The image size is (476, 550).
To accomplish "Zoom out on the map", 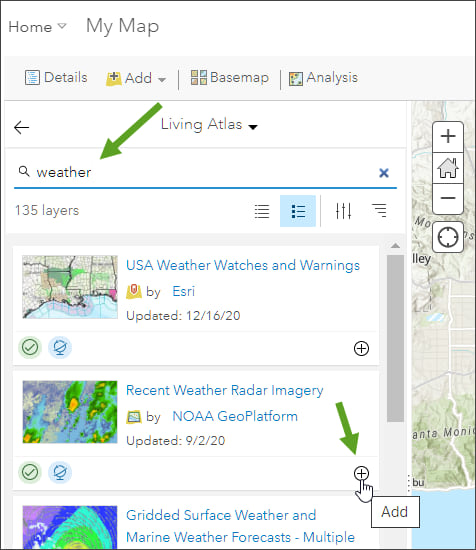I will [x=448, y=198].
